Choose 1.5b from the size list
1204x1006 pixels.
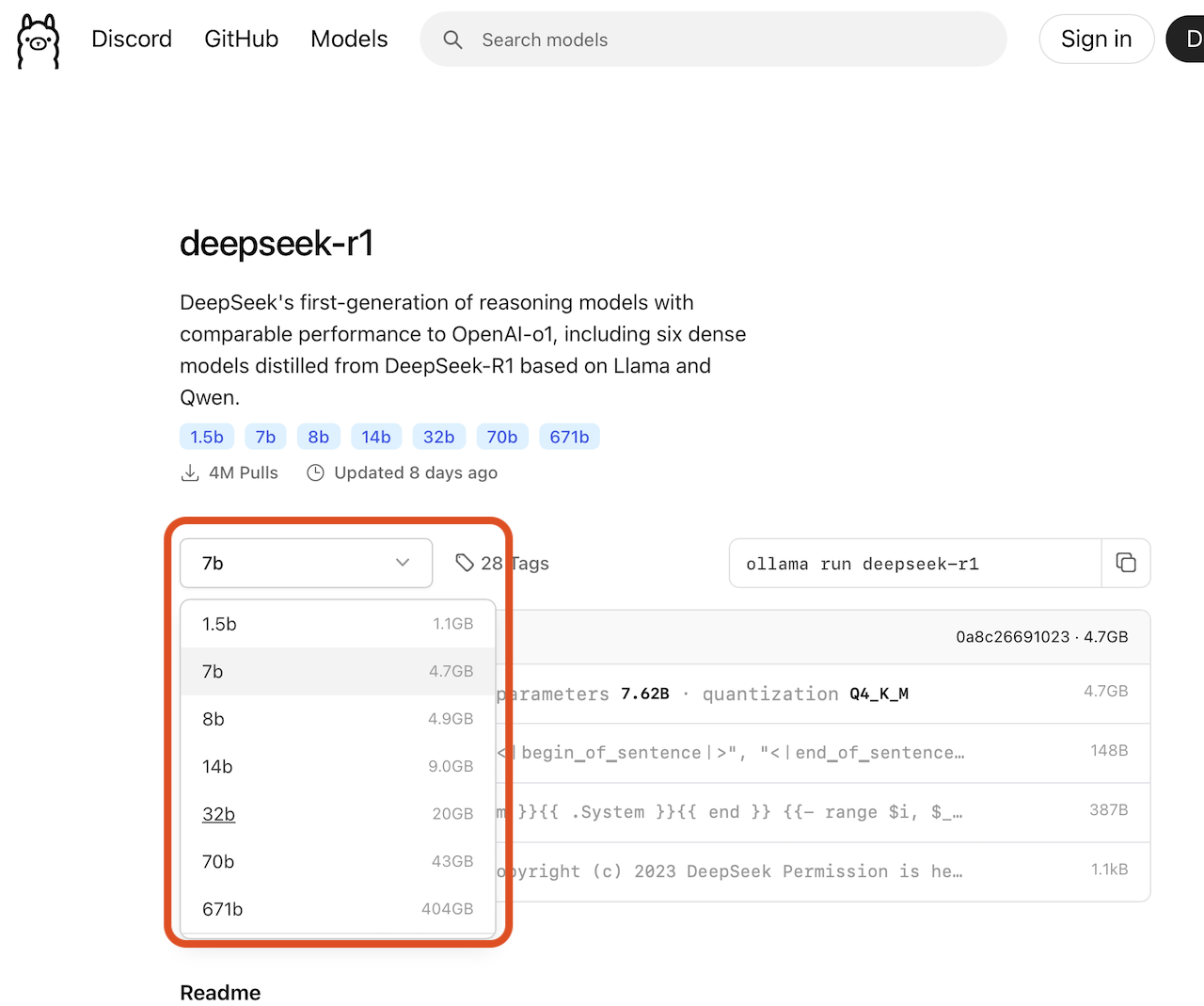pos(338,624)
